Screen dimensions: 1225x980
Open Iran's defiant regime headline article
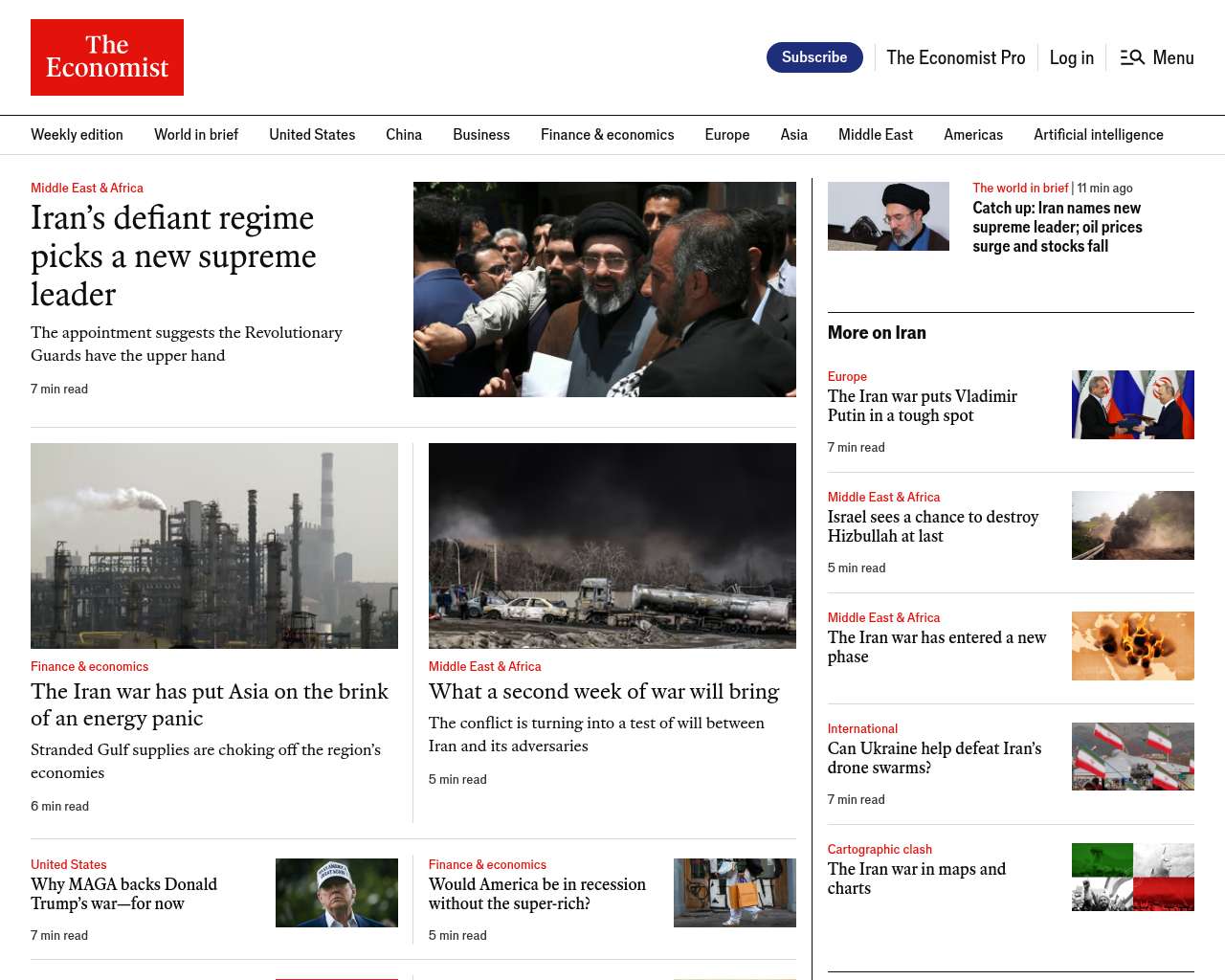click(172, 256)
